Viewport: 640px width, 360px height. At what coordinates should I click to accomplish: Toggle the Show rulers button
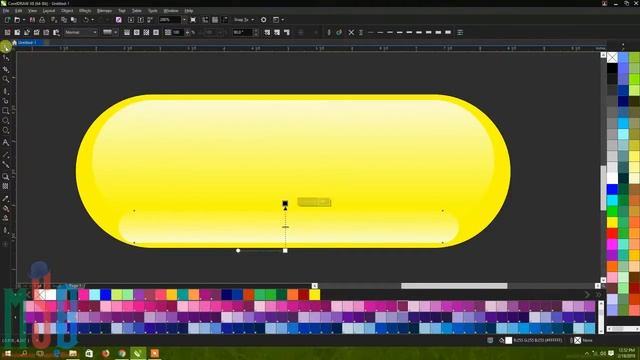pyautogui.click(x=205, y=20)
